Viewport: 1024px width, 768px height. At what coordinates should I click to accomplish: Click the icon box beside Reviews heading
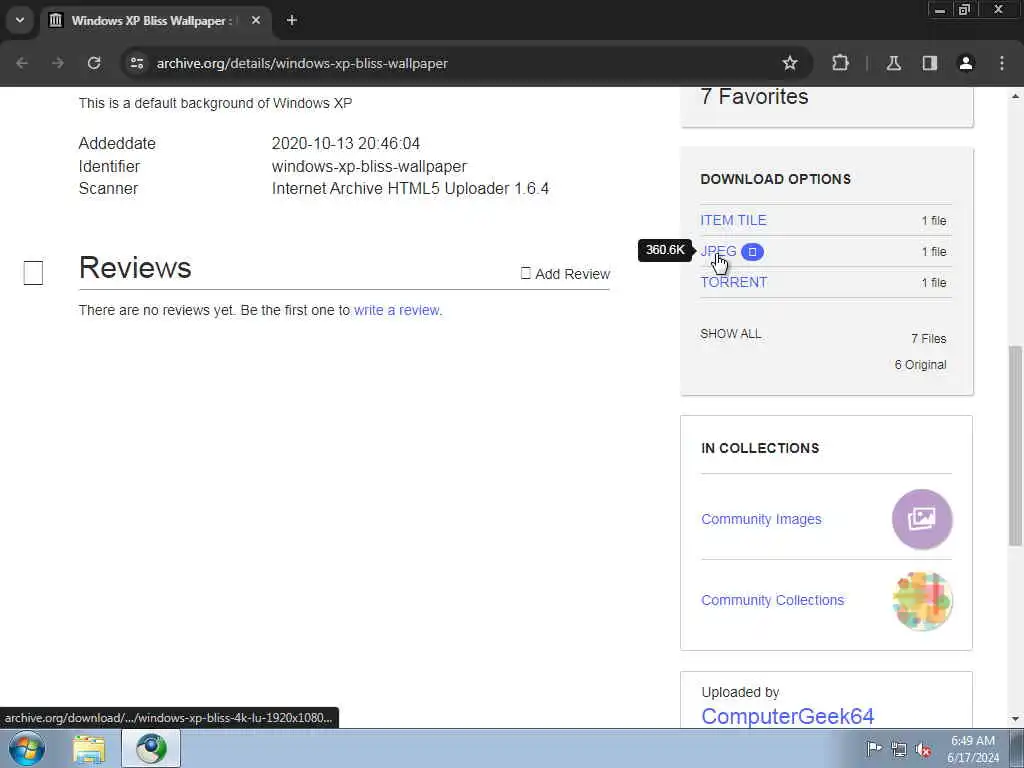click(x=33, y=273)
